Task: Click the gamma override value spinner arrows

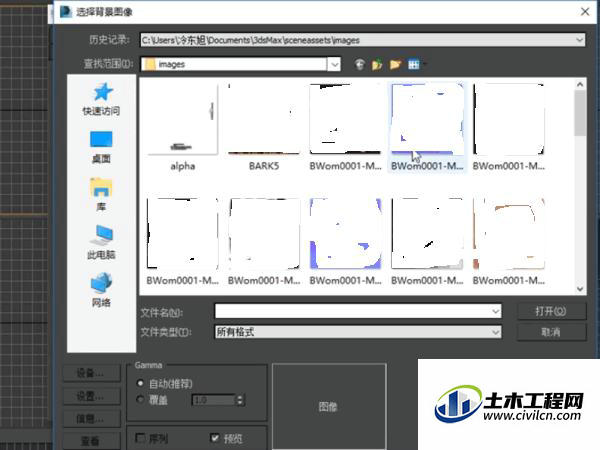Action: 240,400
